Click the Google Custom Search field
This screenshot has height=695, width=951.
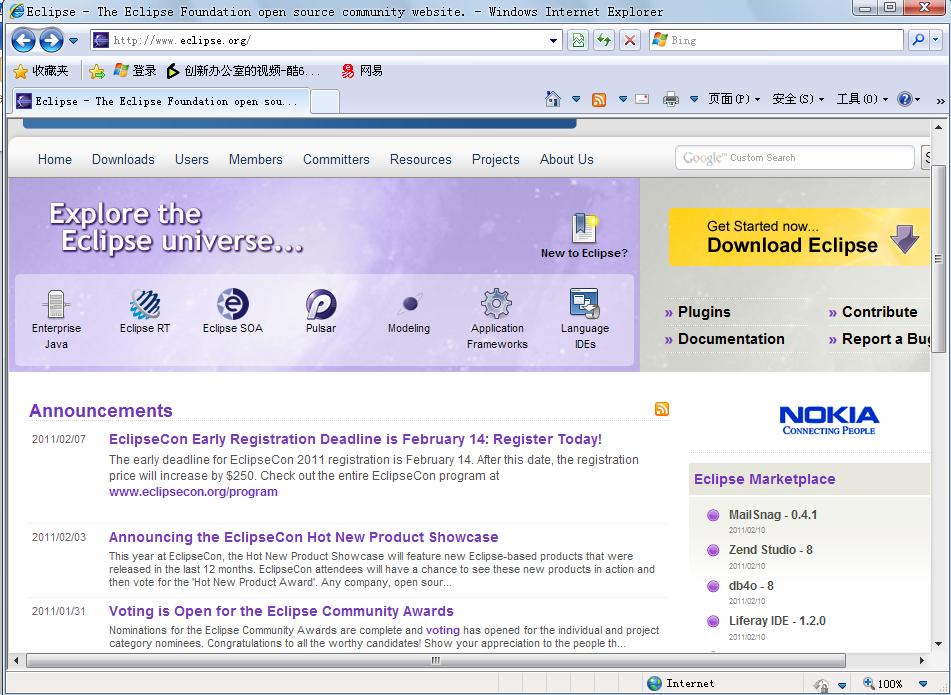coord(795,158)
